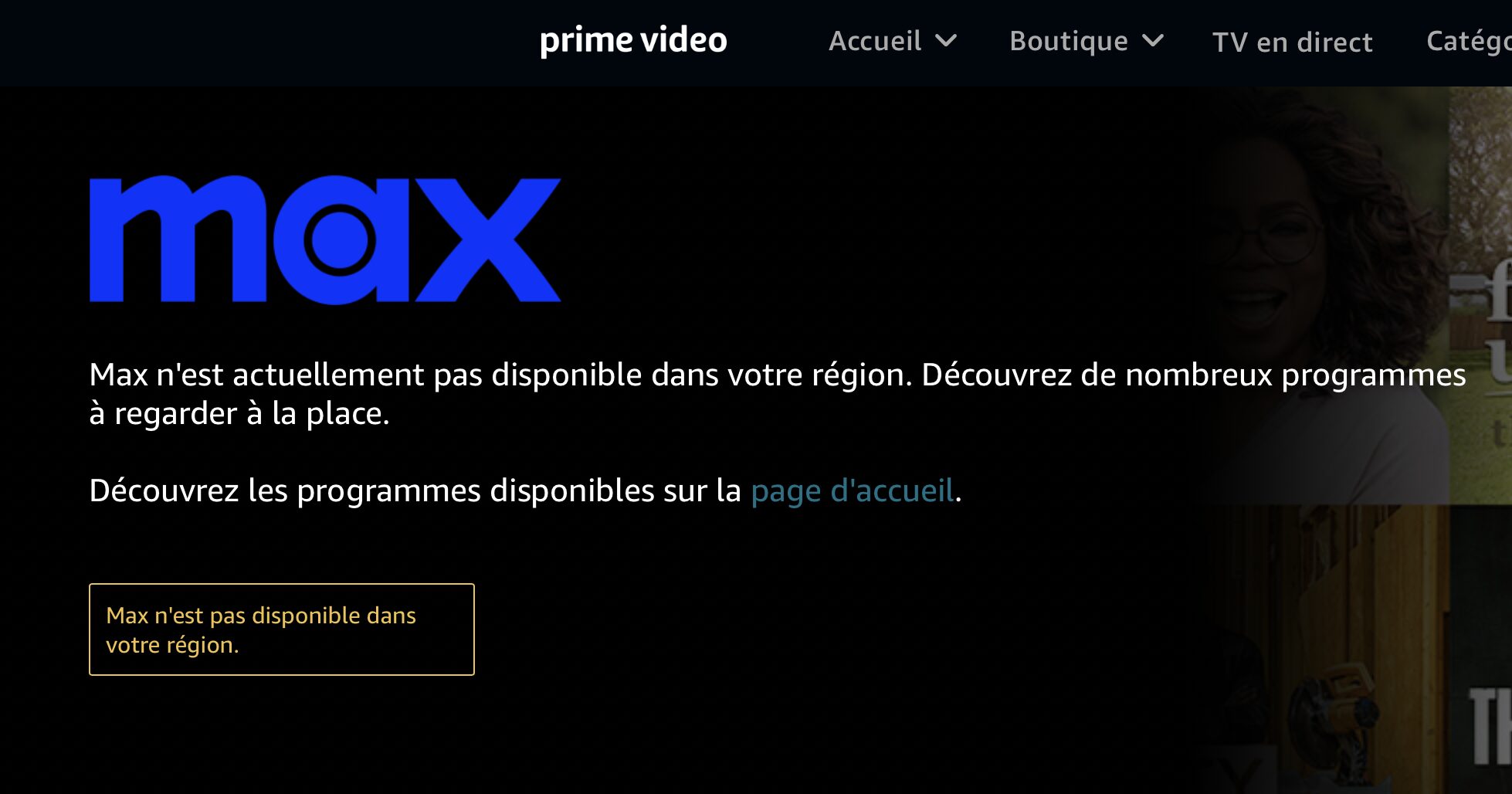Click the 'Max n'est actuellement pas disponible' message
This screenshot has height=794, width=1512.
[778, 394]
